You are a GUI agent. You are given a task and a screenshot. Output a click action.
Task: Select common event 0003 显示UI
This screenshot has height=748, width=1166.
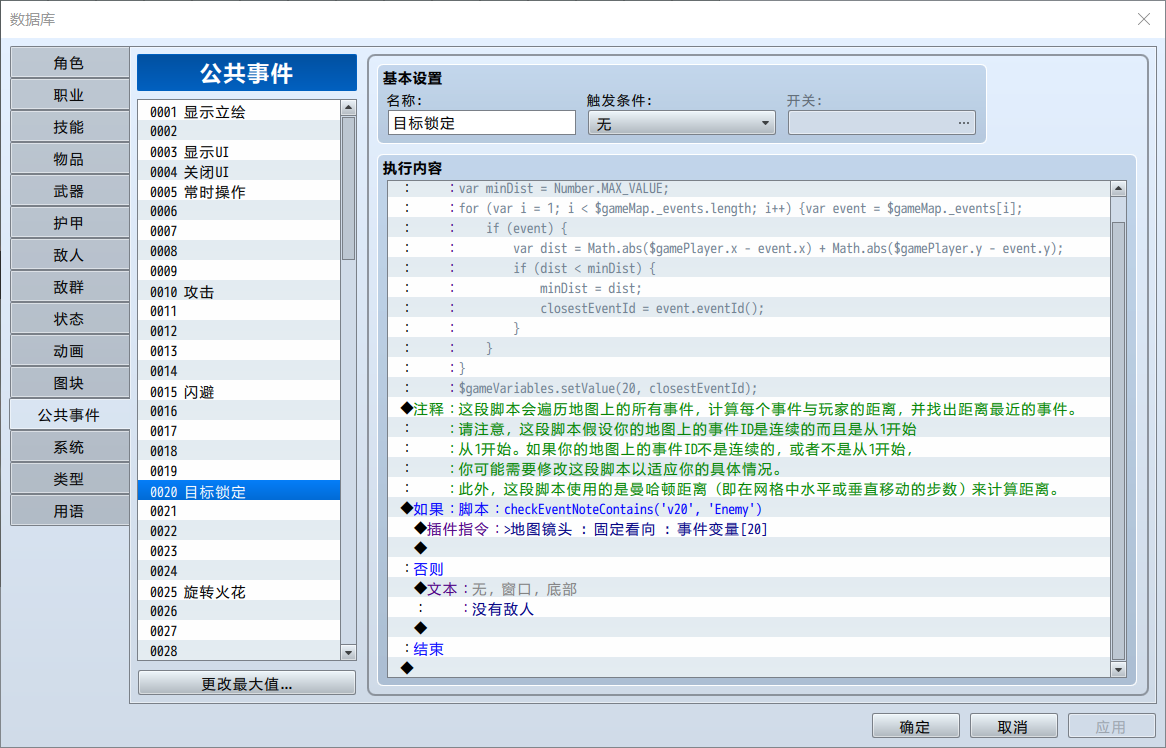pyautogui.click(x=239, y=152)
